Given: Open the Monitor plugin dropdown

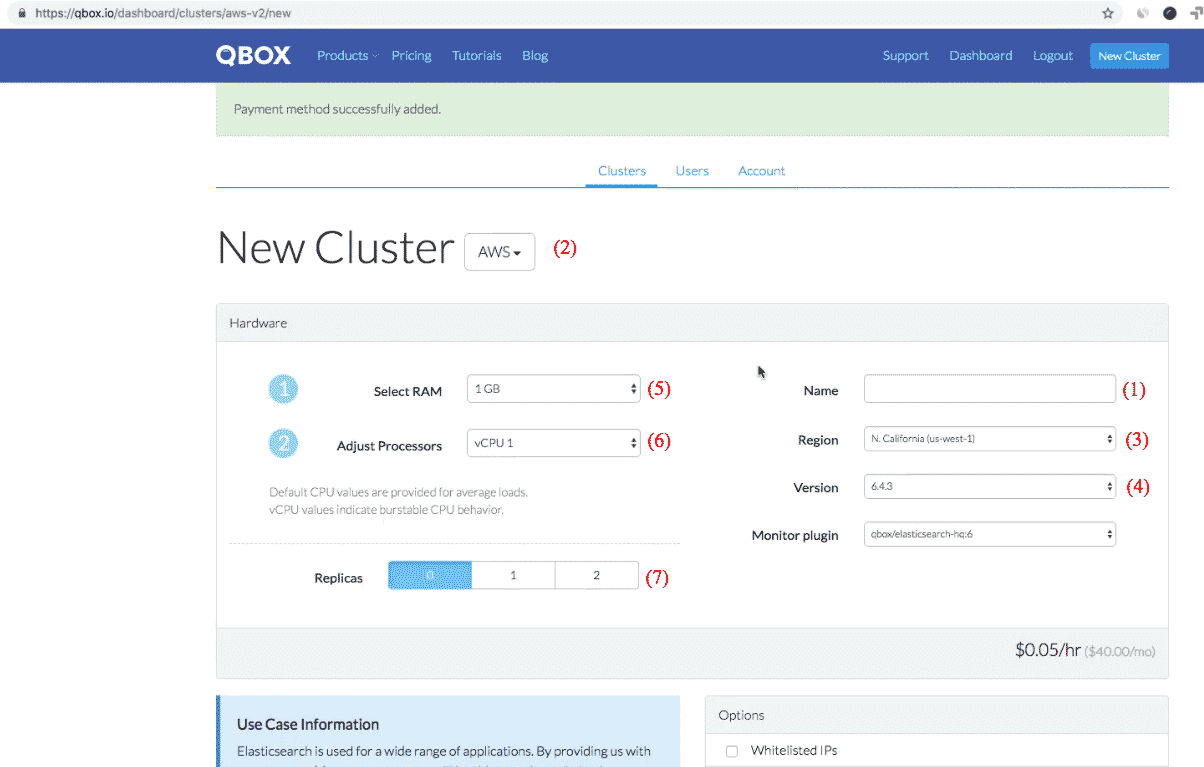Looking at the screenshot, I should [989, 534].
